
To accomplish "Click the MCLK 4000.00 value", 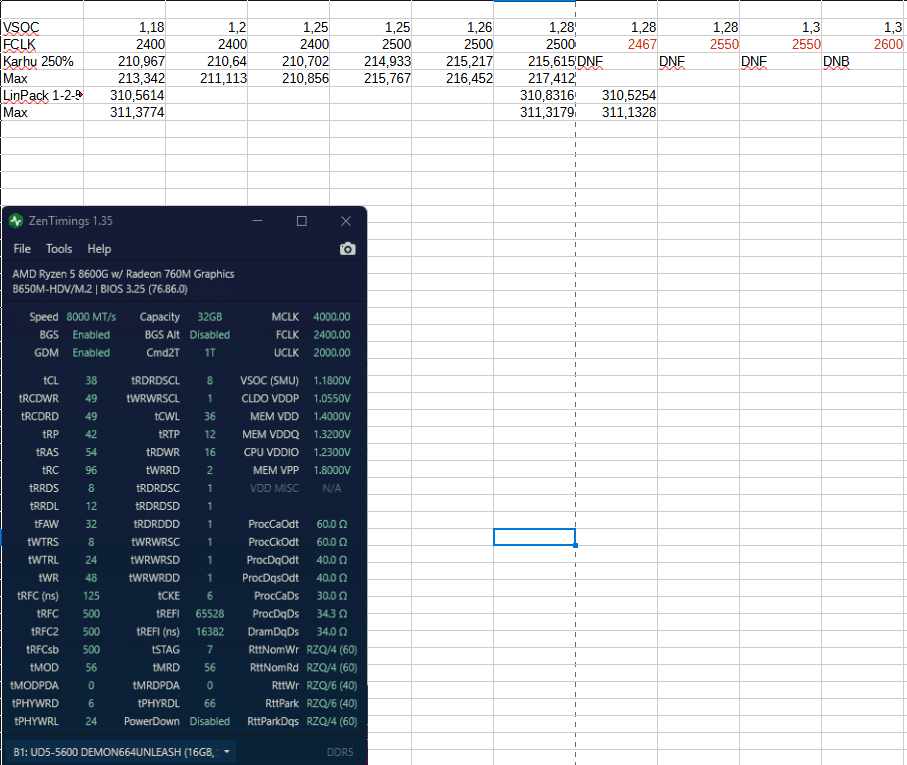I will pyautogui.click(x=331, y=317).
